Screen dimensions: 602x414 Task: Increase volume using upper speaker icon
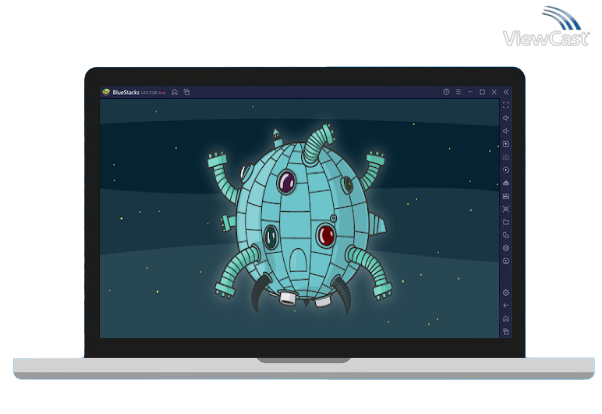point(506,118)
